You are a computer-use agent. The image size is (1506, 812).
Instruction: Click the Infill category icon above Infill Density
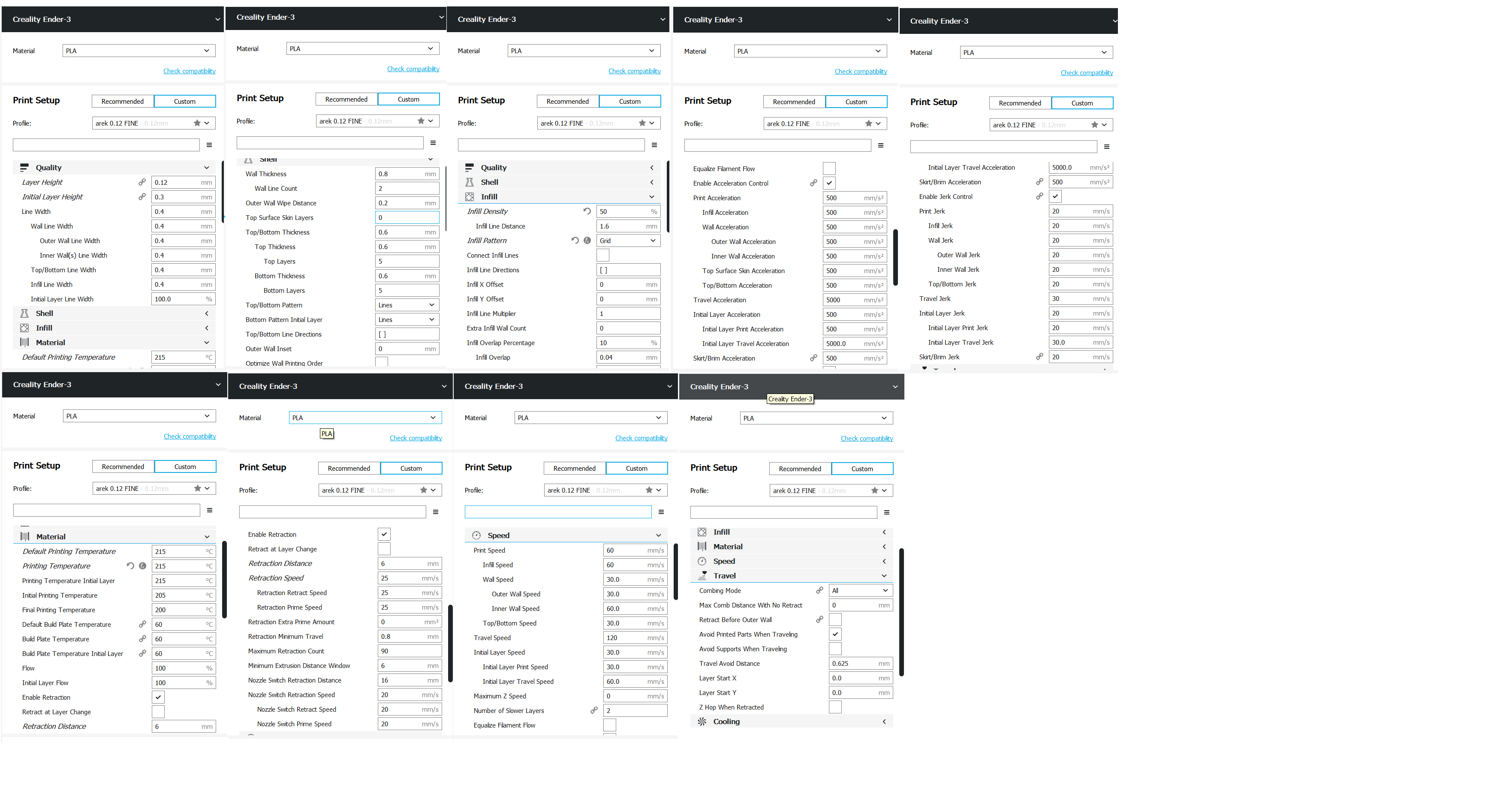470,196
